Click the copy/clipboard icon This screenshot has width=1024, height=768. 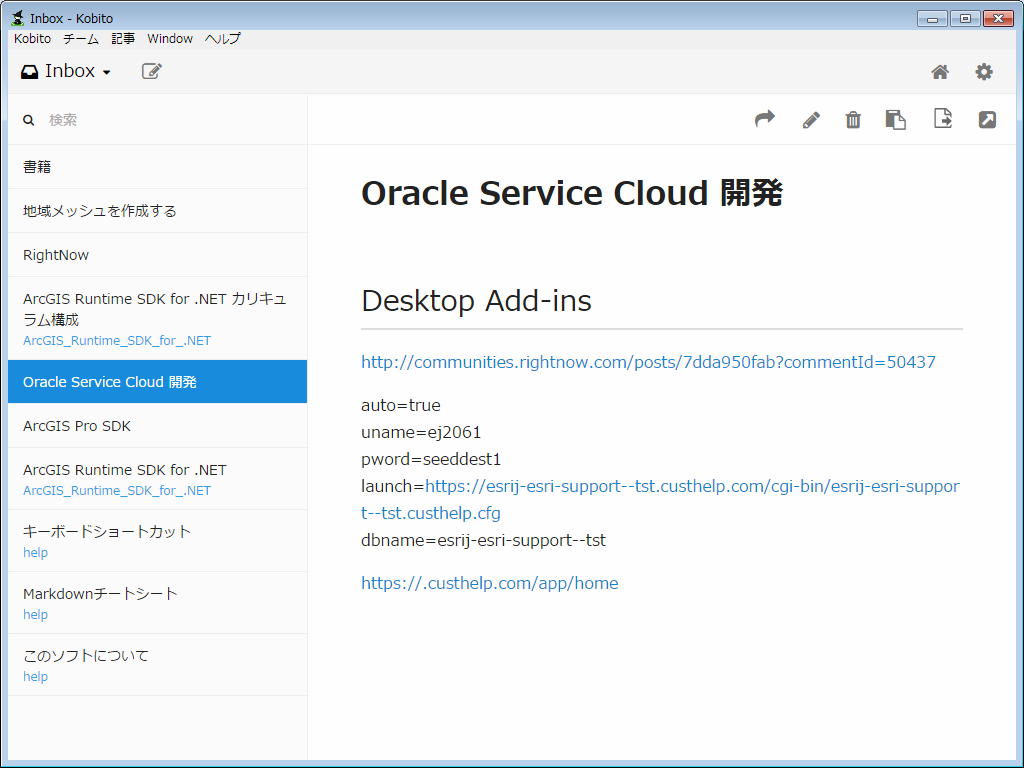tap(895, 120)
